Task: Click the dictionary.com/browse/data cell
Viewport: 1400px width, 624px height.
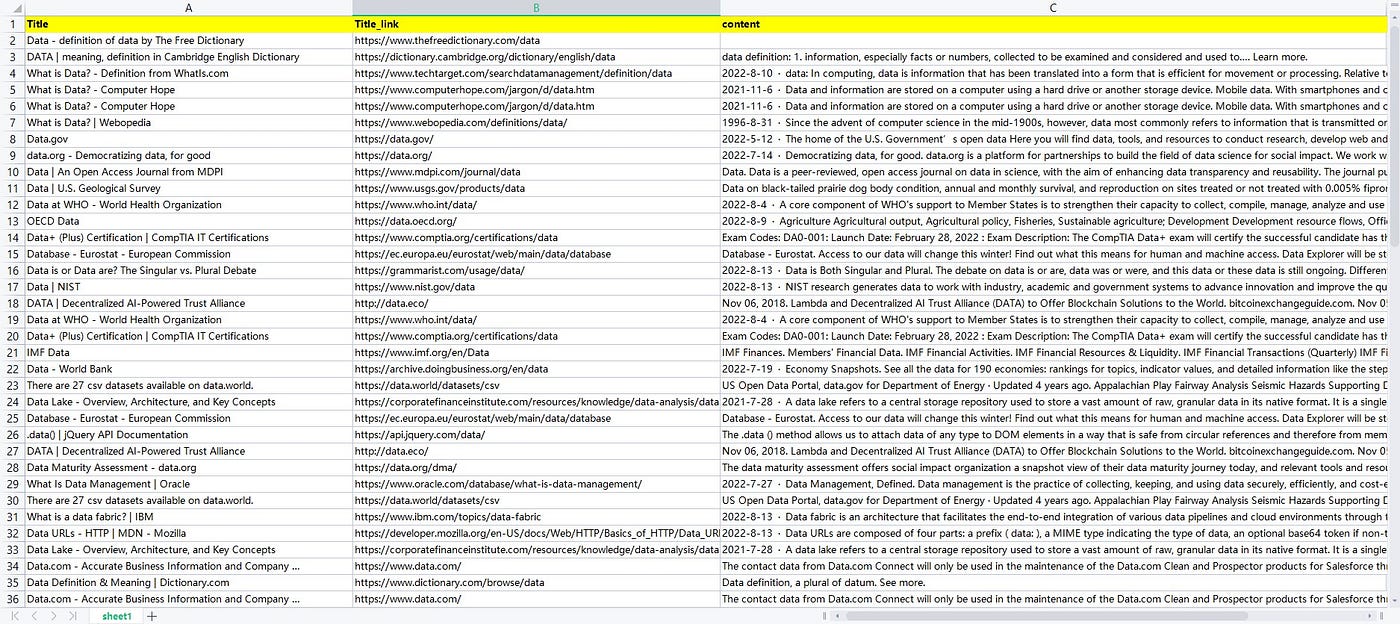Action: pos(536,582)
